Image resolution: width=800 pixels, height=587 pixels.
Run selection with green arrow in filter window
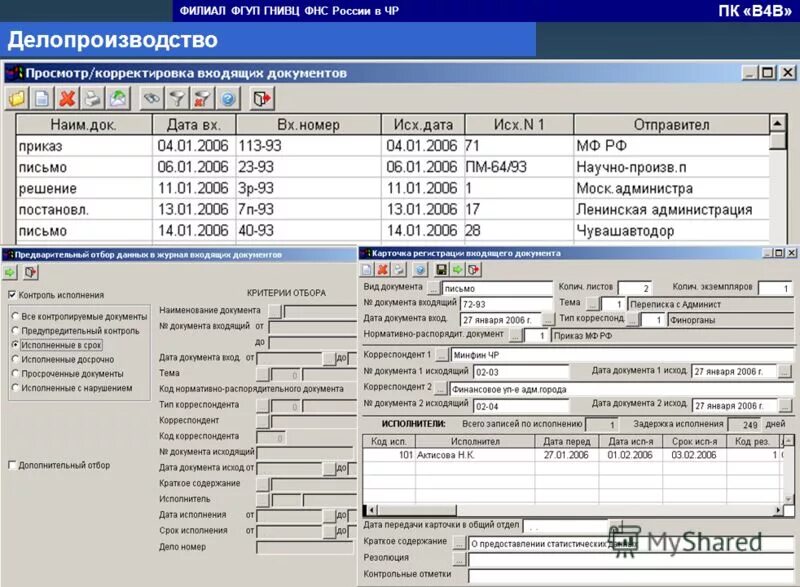pos(10,272)
